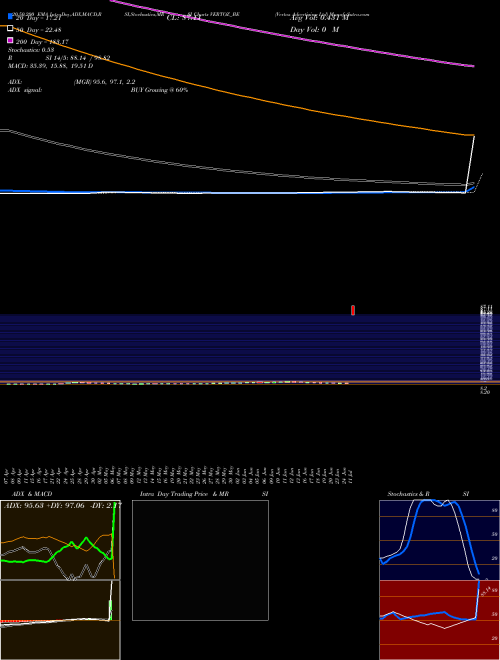Screen dimensions: 500x660
Task: Click the 'ADX: 95.63 +DY: 97.06' readout
Action: tap(63, 506)
